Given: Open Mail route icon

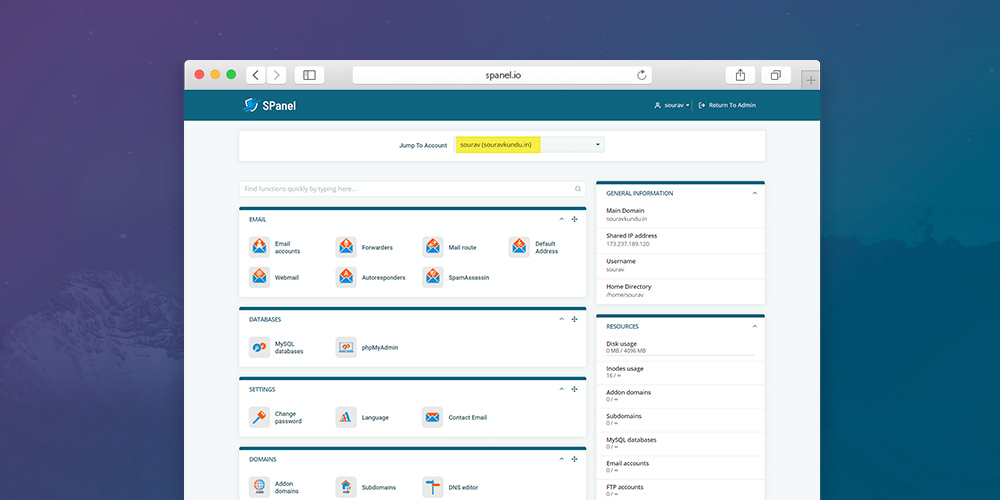Looking at the screenshot, I should [432, 247].
